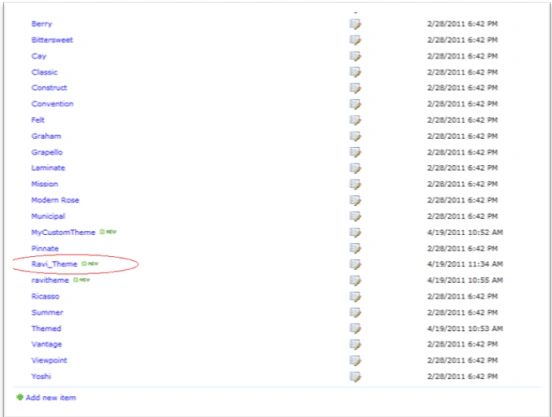
Task: Click the edit icon for Modern Rose
Action: 355,200
